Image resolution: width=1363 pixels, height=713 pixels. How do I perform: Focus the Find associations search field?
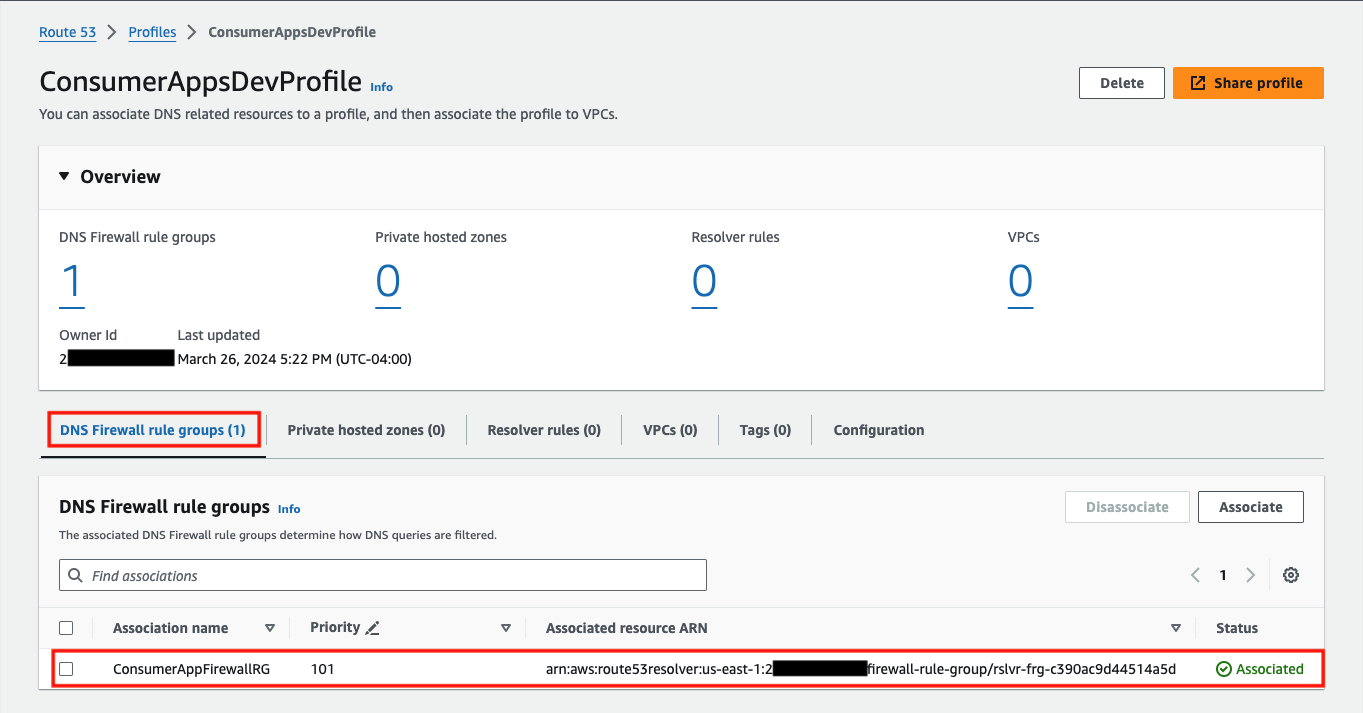383,575
